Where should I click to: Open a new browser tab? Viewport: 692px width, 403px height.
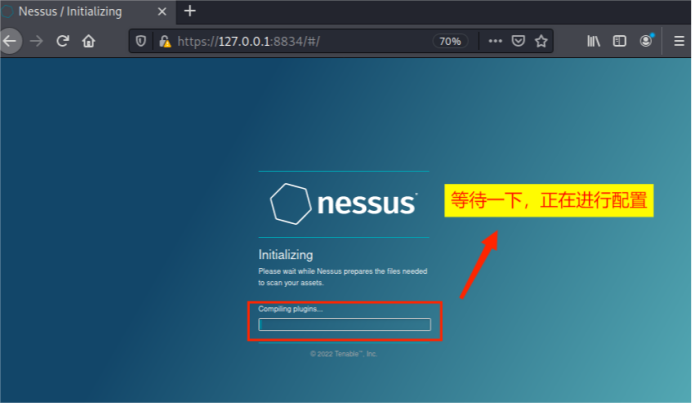(x=190, y=11)
